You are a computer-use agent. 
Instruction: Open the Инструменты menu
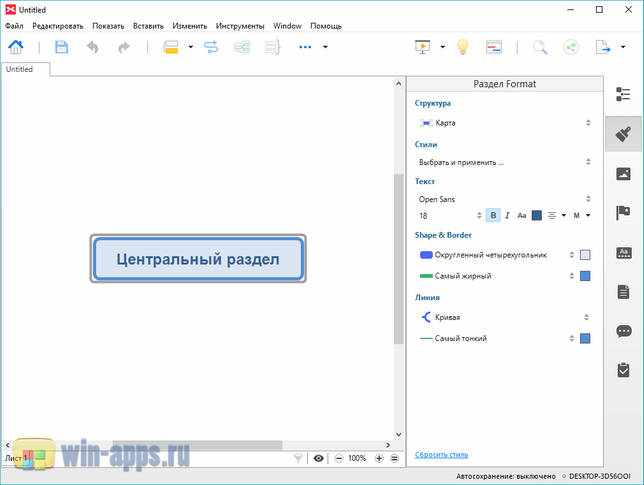pyautogui.click(x=240, y=26)
